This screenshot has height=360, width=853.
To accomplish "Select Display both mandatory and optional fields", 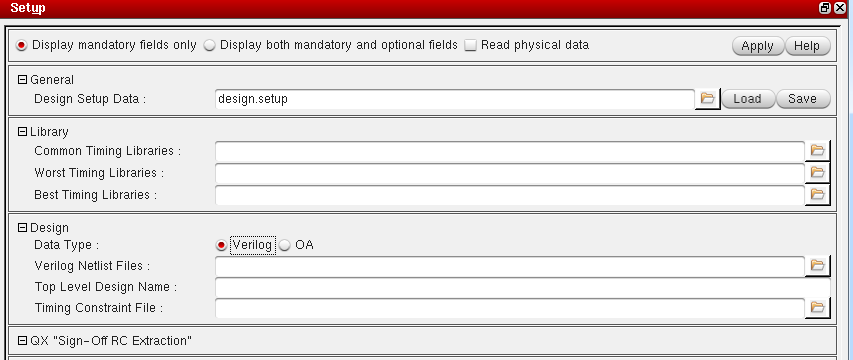I will click(209, 46).
